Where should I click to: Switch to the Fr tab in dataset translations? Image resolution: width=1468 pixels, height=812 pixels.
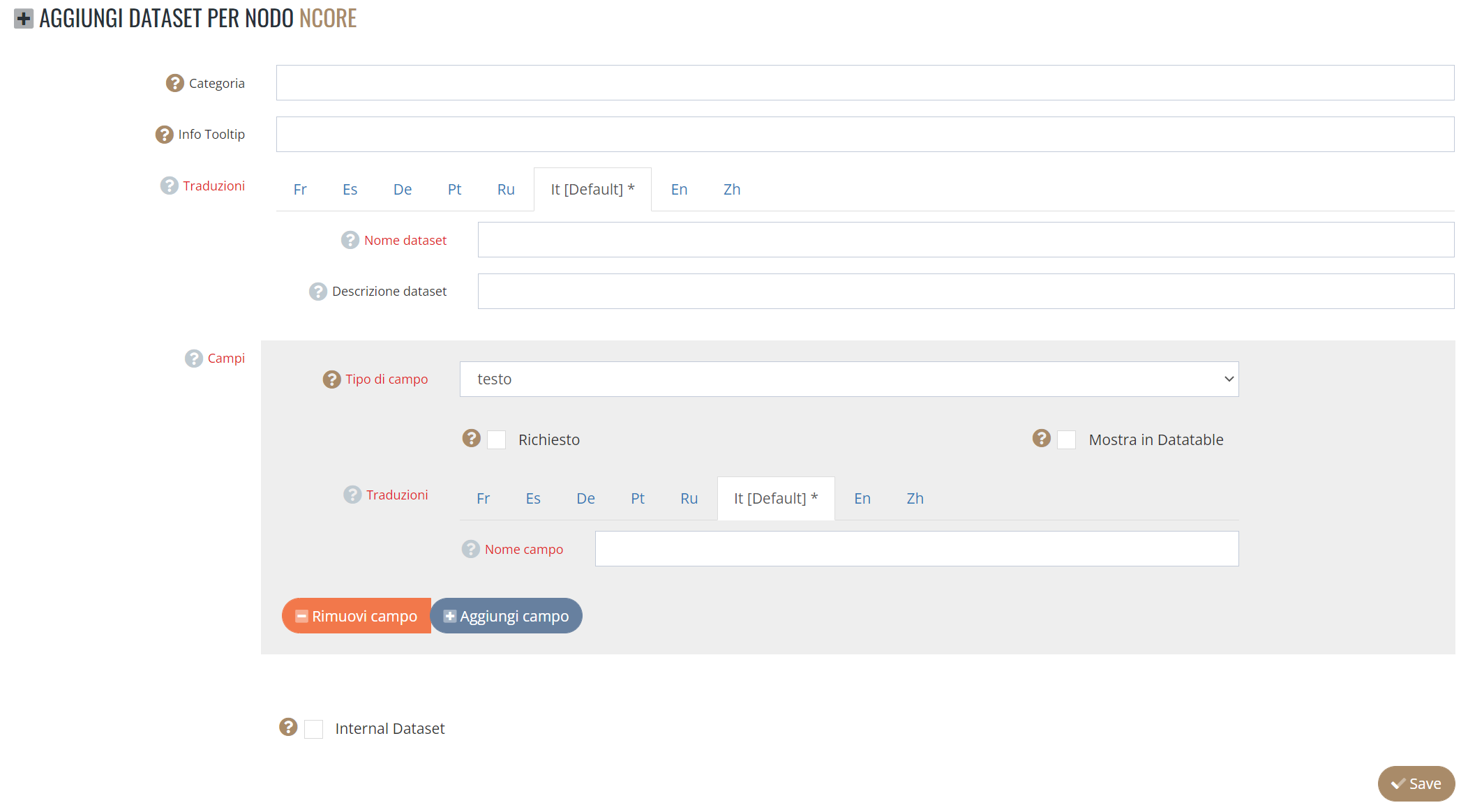(x=300, y=190)
